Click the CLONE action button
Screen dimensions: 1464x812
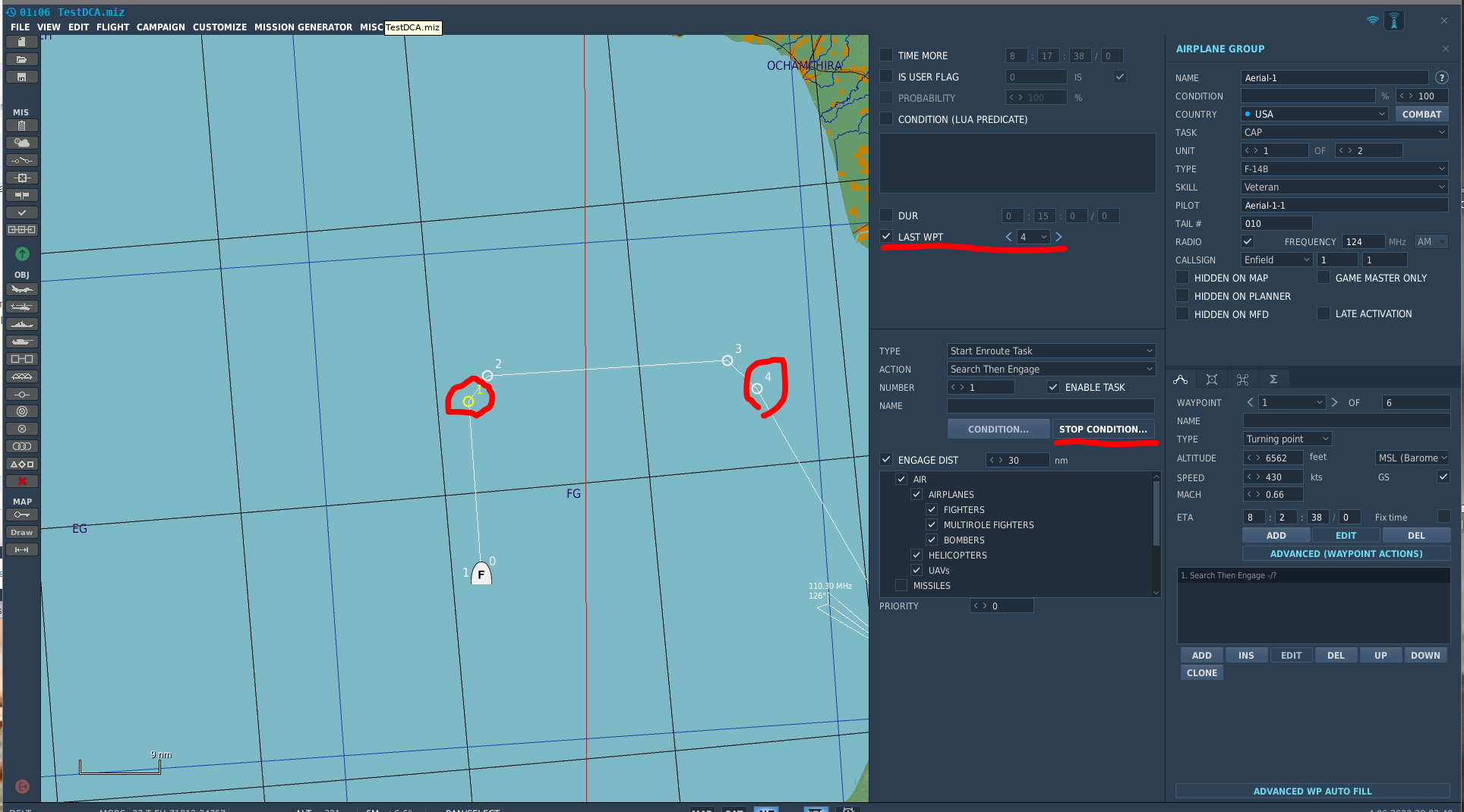[1201, 672]
